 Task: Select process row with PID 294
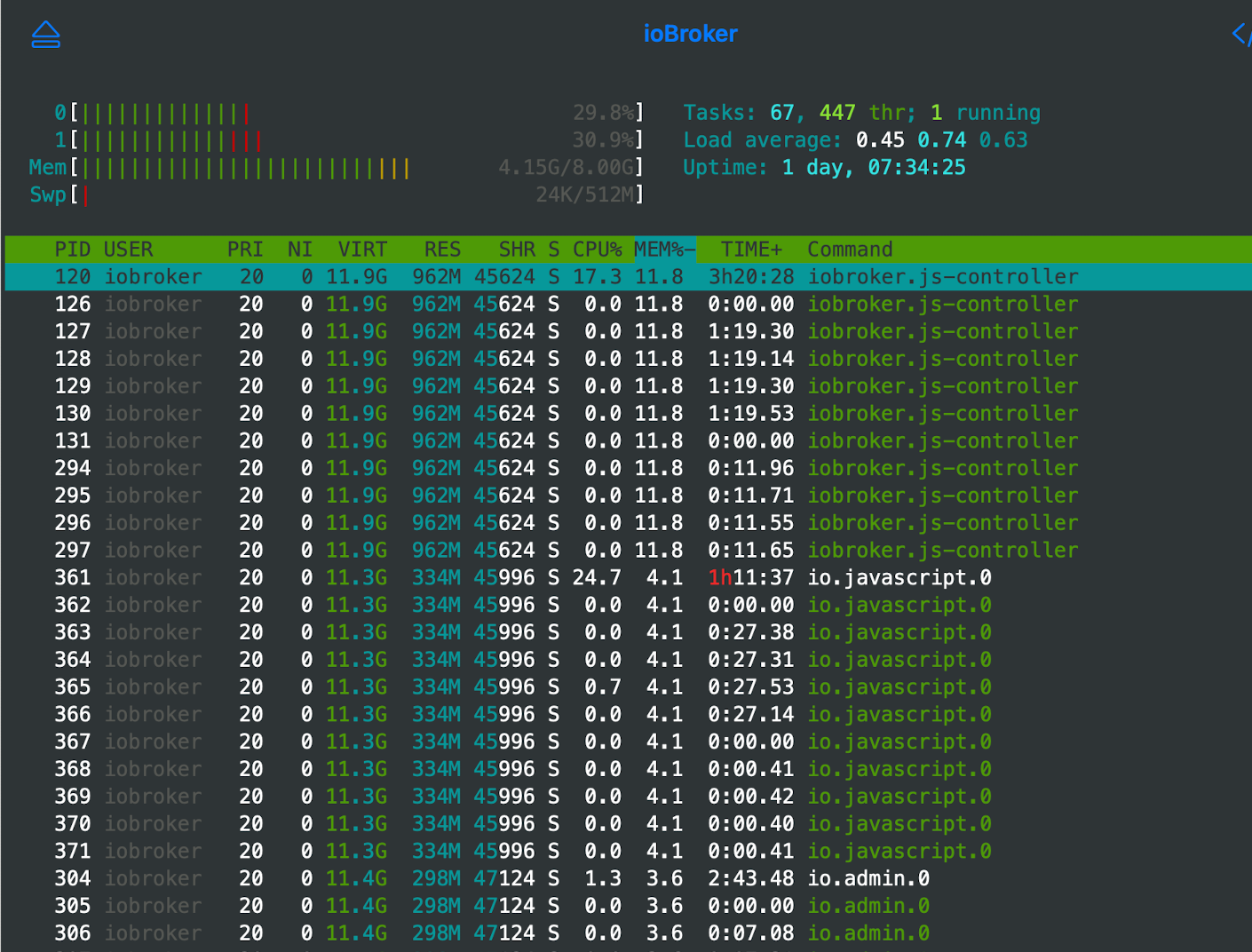tap(628, 468)
